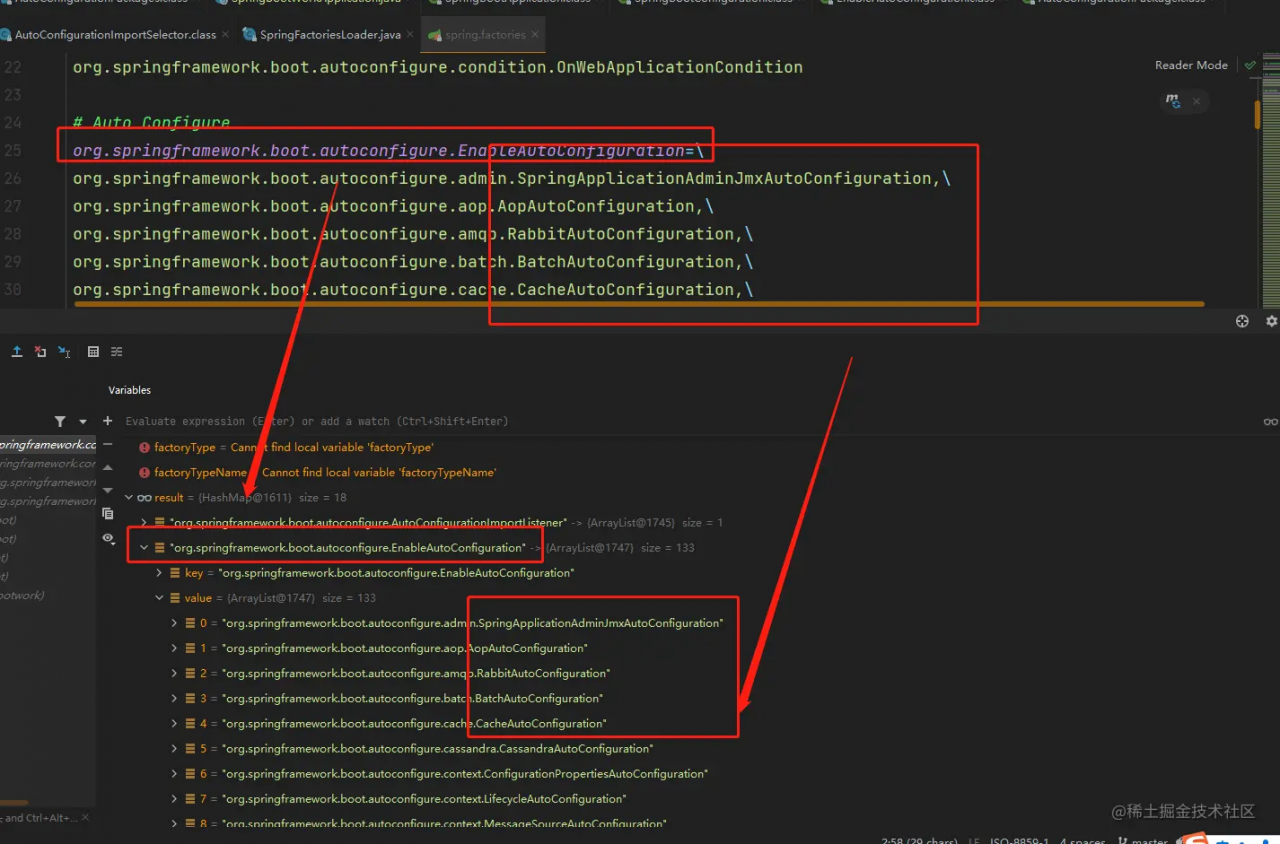Screen dimensions: 1280x844
Task: Click the red-cross Drop Frame icon
Action: 40,352
